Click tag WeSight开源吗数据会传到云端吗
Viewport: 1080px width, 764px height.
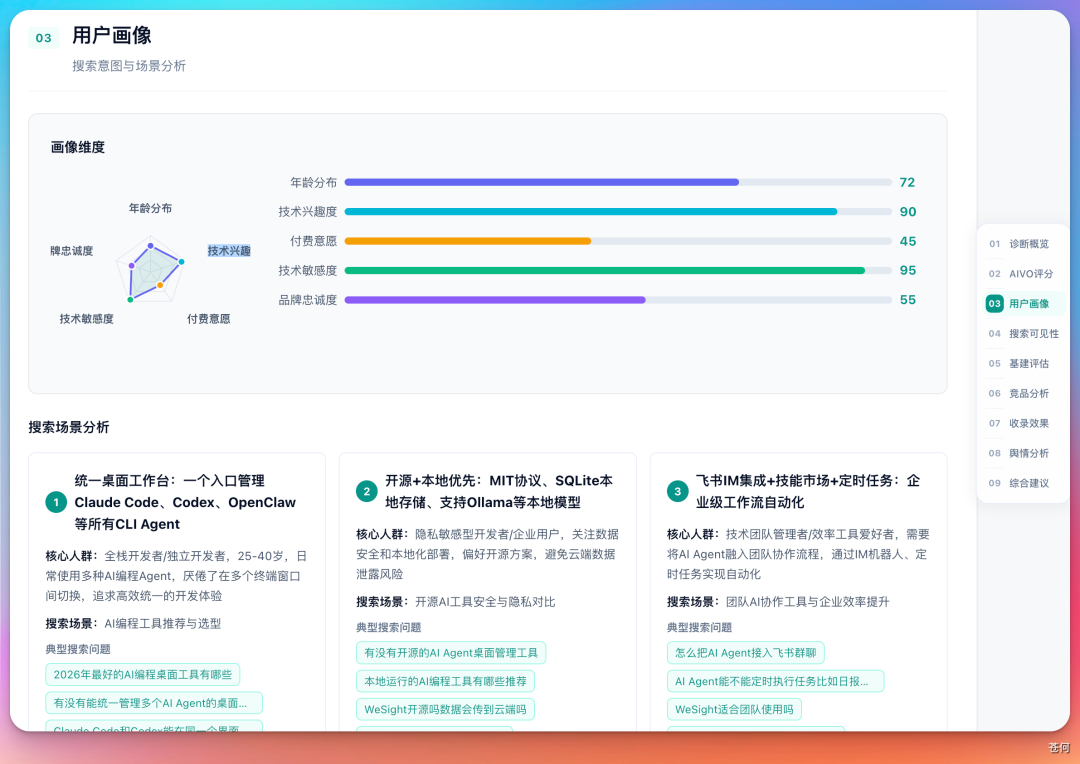[x=445, y=709]
